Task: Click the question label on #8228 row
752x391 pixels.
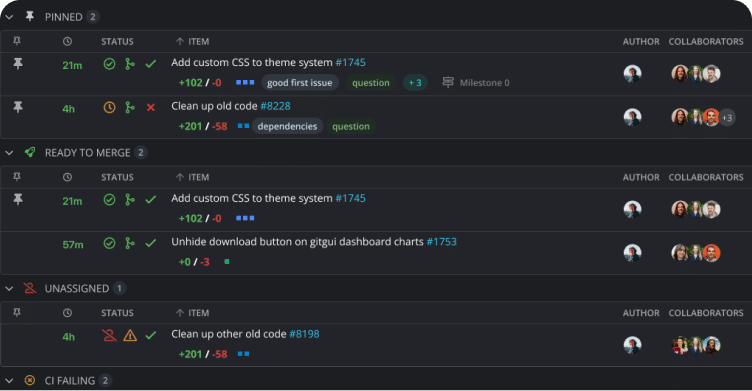Action: (x=351, y=126)
